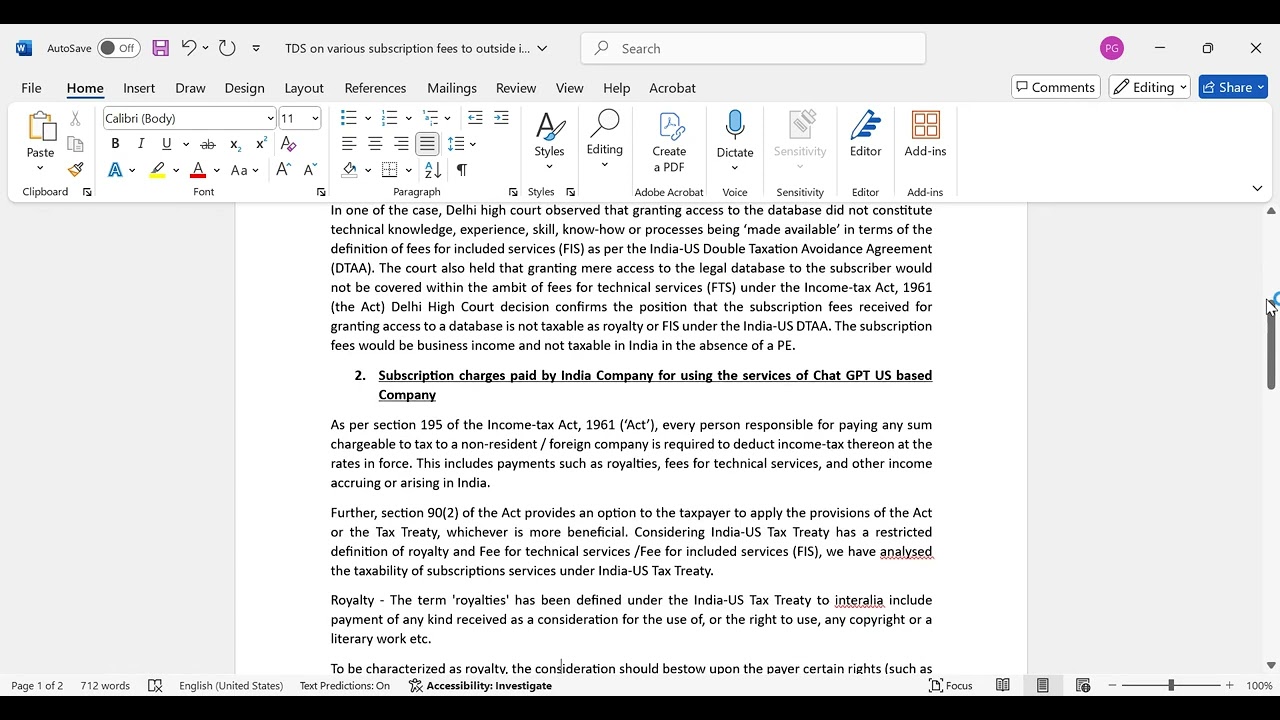Screen dimensions: 1280x720
Task: Switch to Web Layout view icon
Action: coord(1083,686)
